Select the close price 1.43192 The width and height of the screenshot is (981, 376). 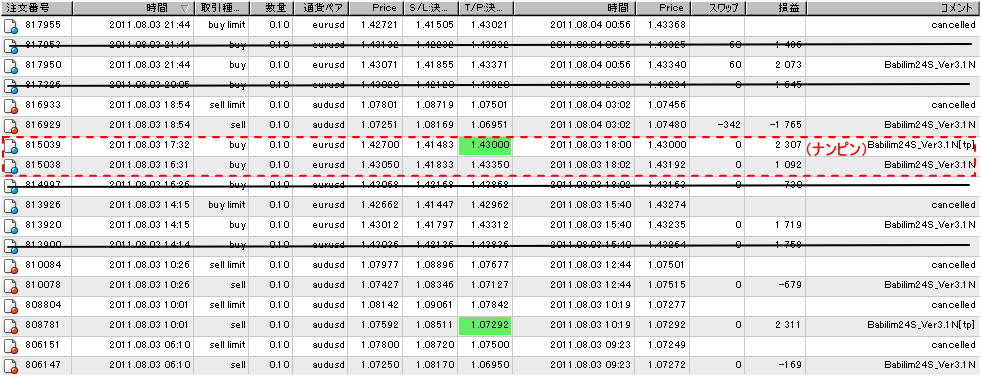(668, 165)
